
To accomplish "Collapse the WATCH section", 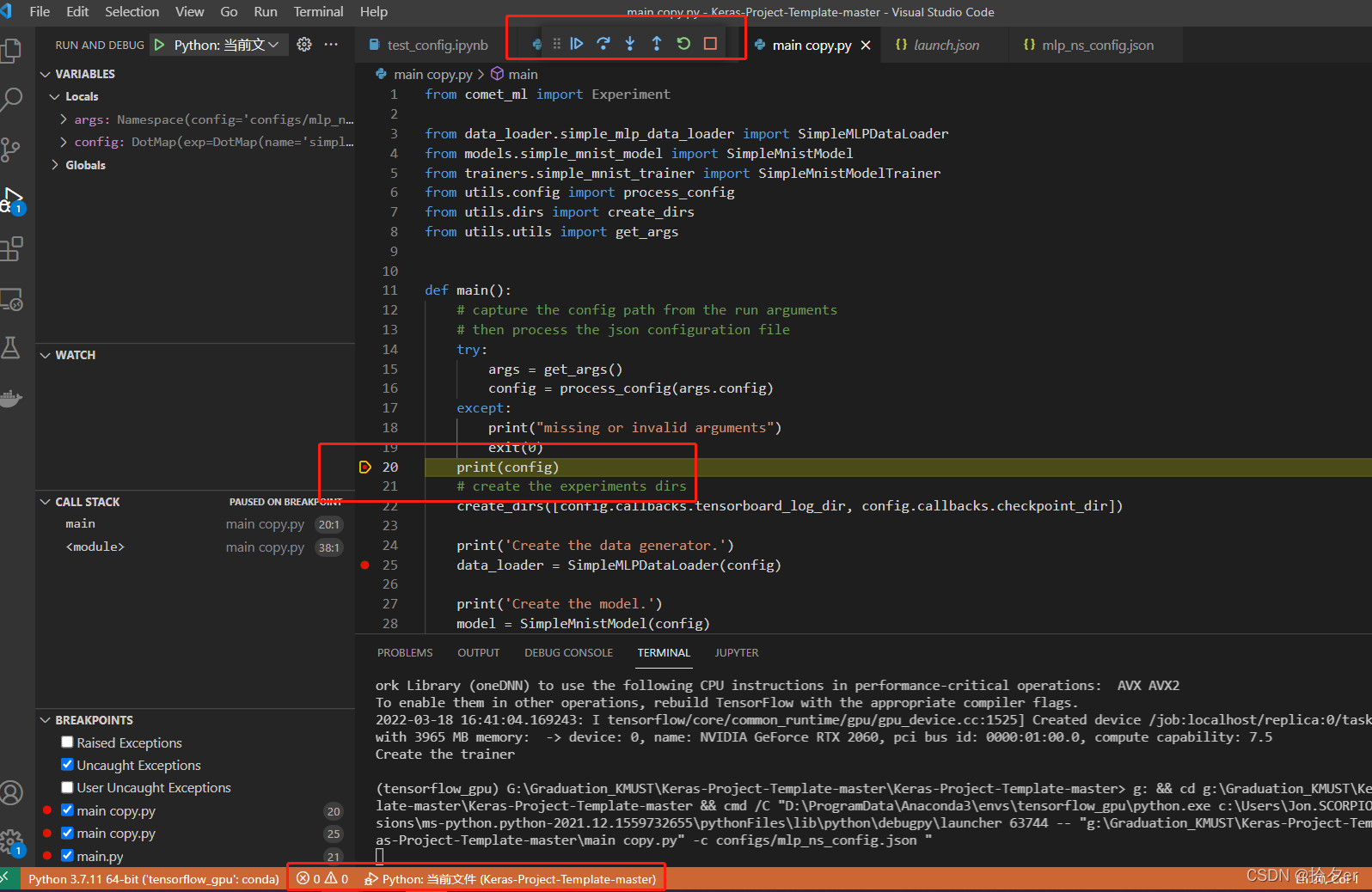I will tap(45, 355).
